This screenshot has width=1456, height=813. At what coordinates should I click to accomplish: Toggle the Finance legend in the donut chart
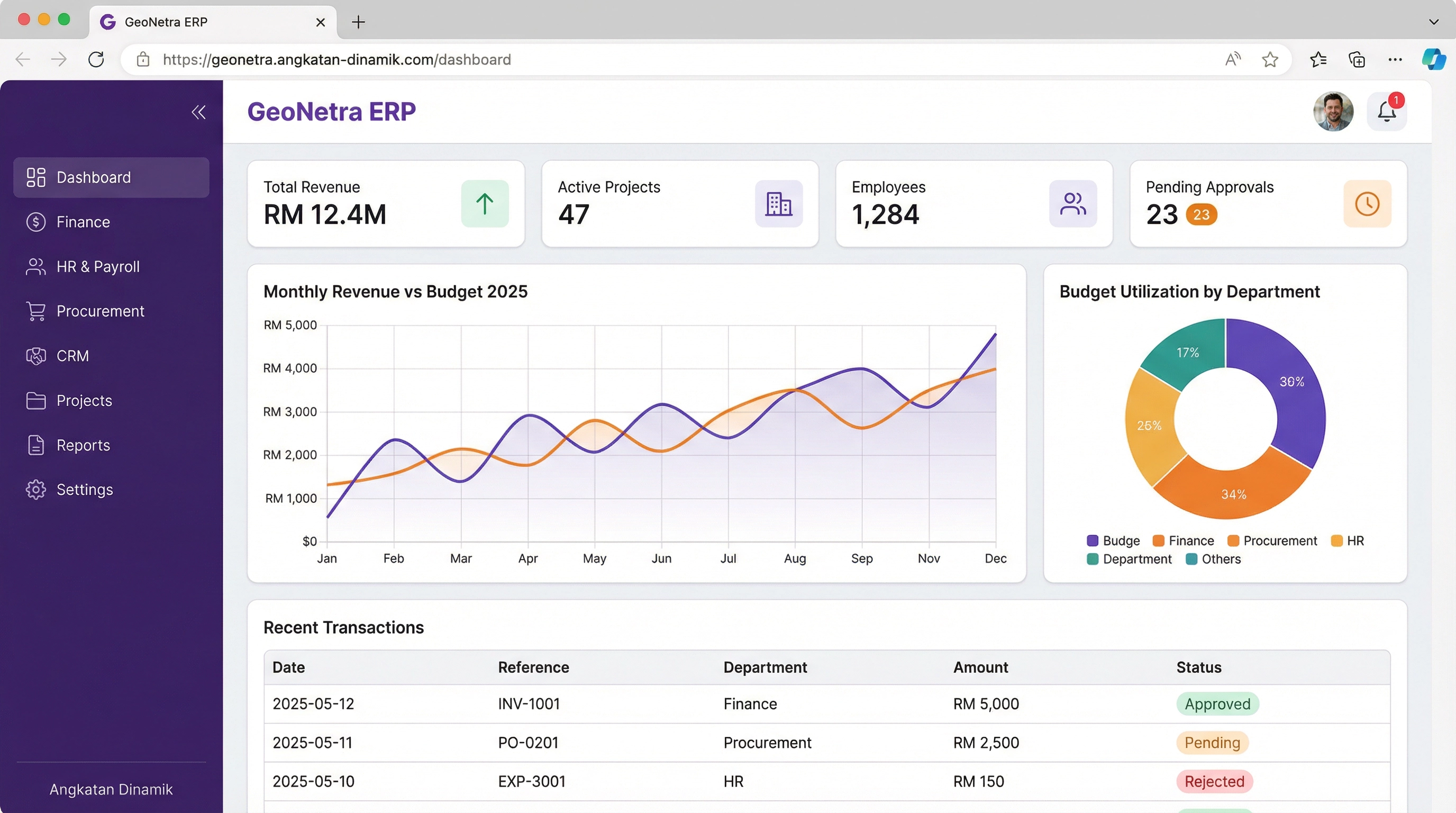coord(1184,540)
